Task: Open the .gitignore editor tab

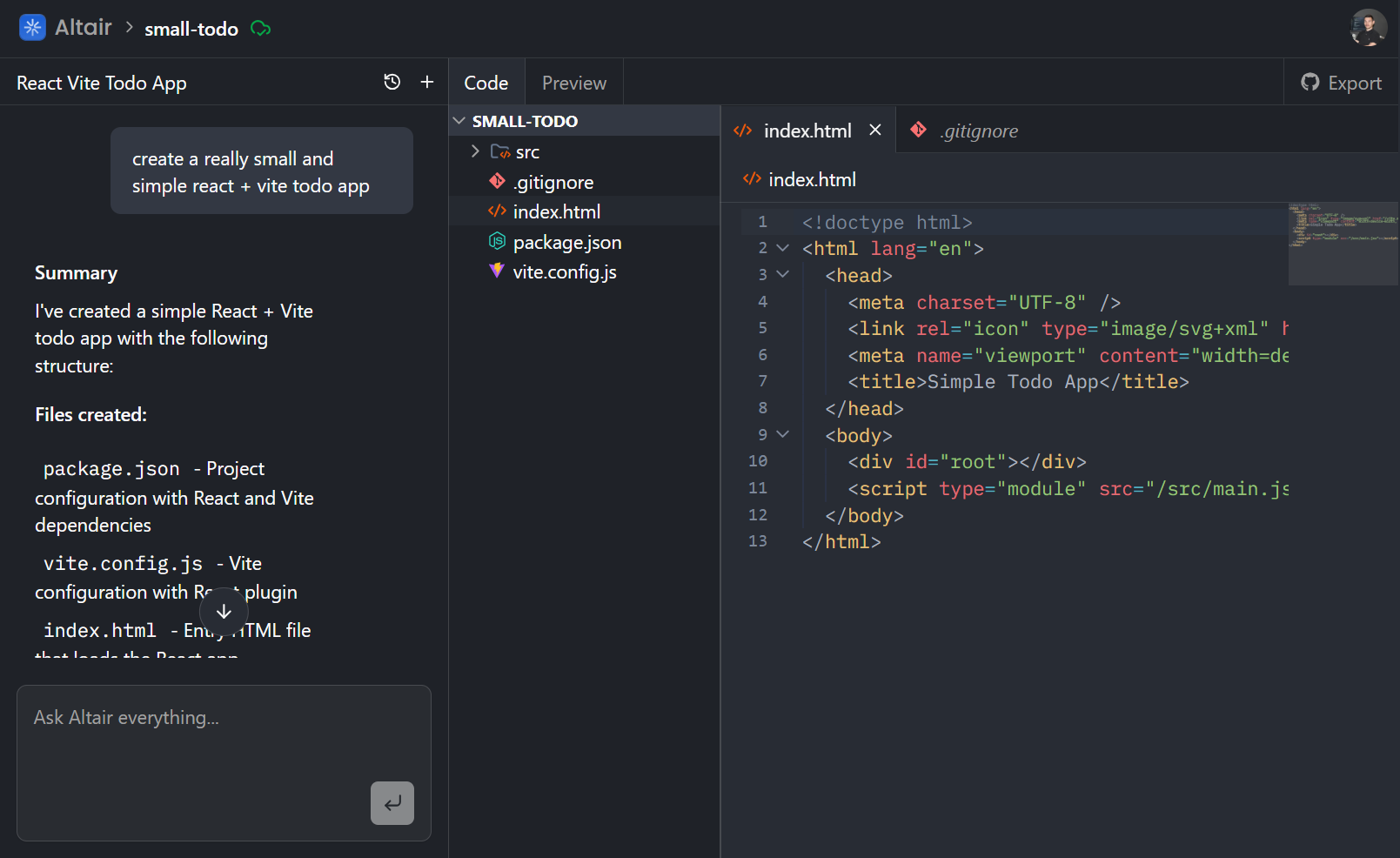Action: click(x=978, y=131)
